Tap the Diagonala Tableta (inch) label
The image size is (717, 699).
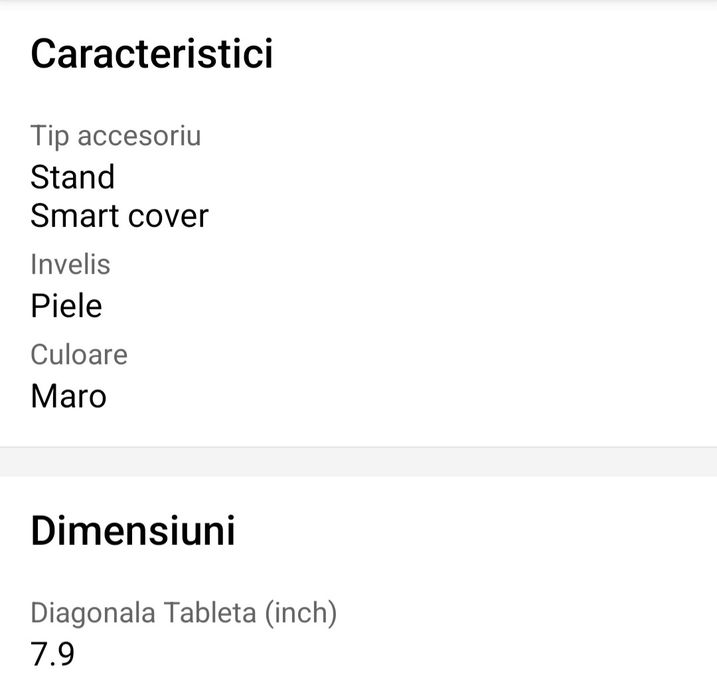coord(183,612)
